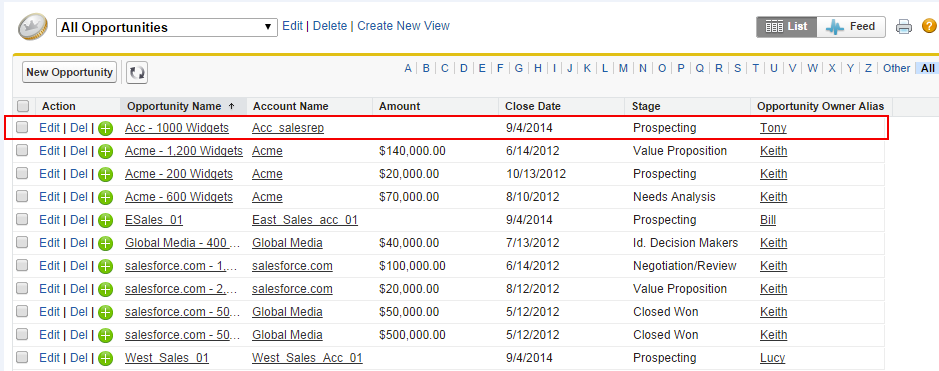Show All in the alphabet filter

928,68
